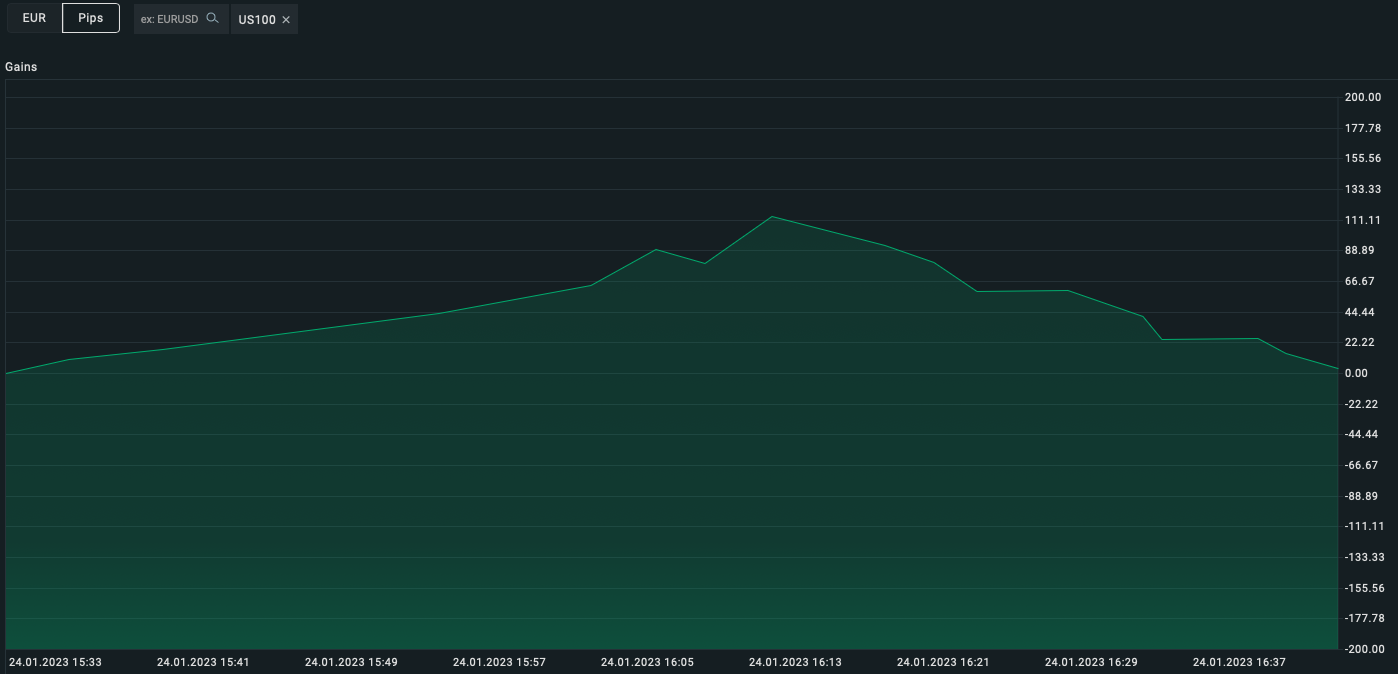
Task: Click the -177.78 y-axis label
Action: pyautogui.click(x=1364, y=618)
